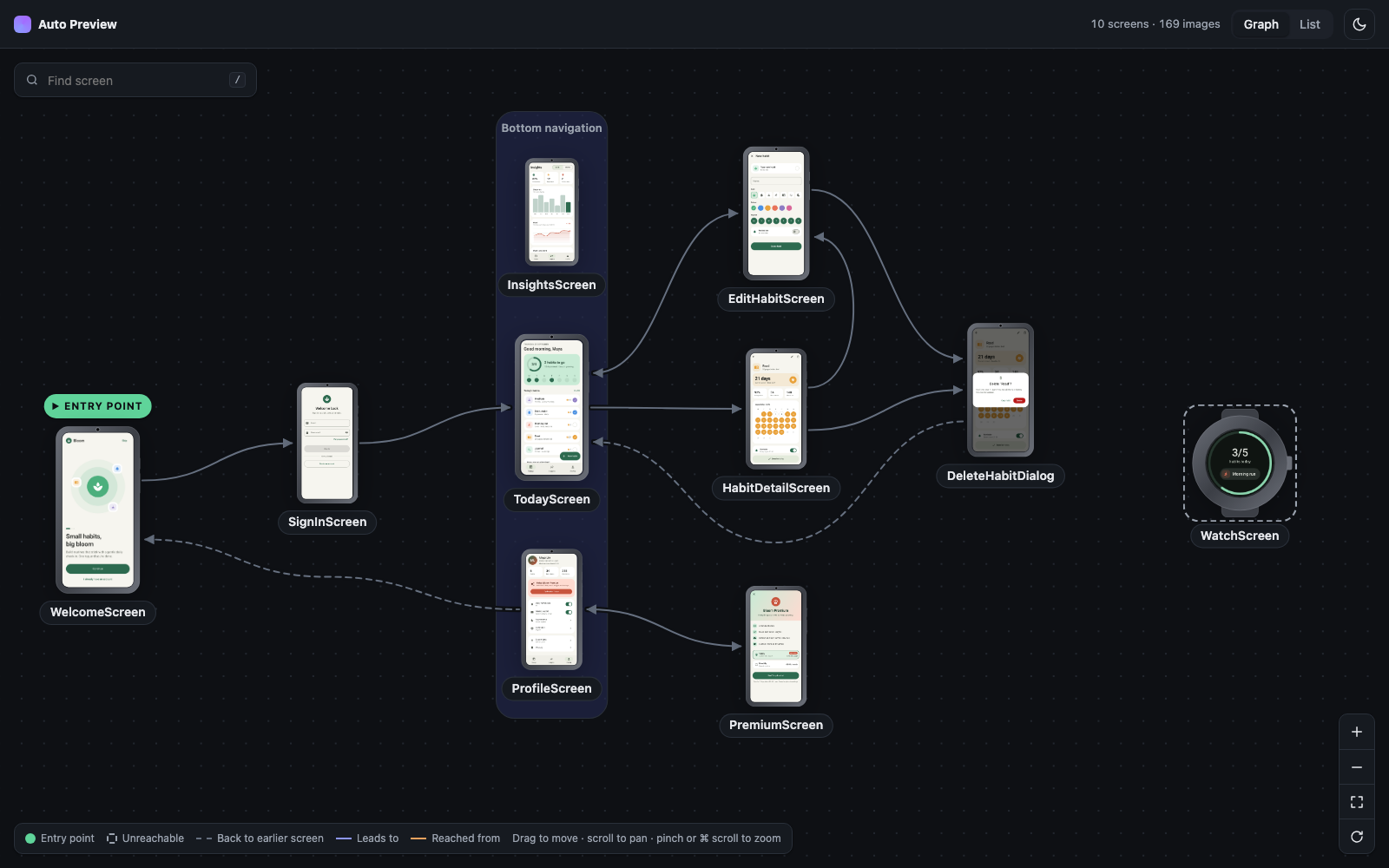Screen dimensions: 1389x868
Task: Click the slash shortcut key hint
Action: pos(237,80)
